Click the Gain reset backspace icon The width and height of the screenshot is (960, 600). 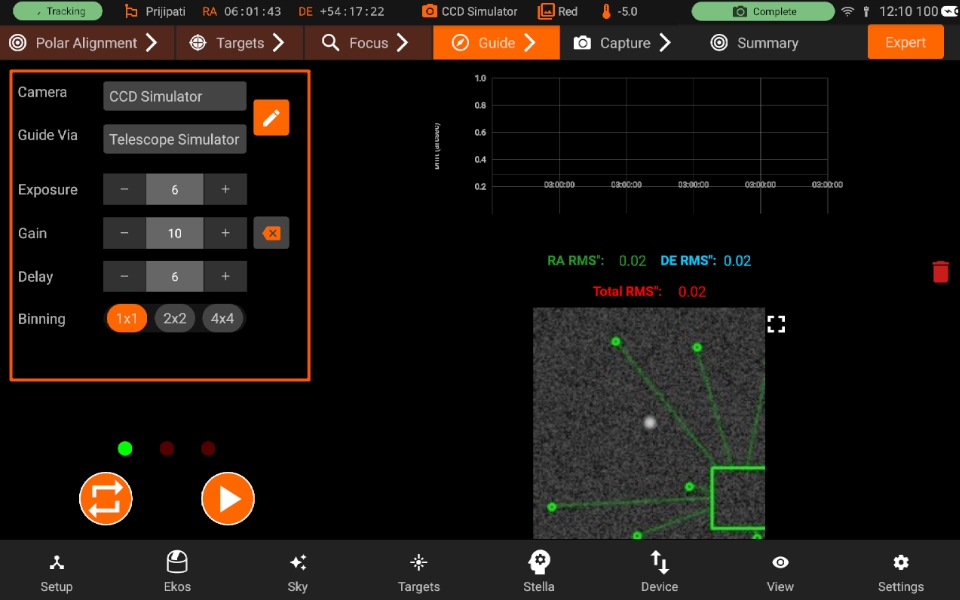coord(271,233)
